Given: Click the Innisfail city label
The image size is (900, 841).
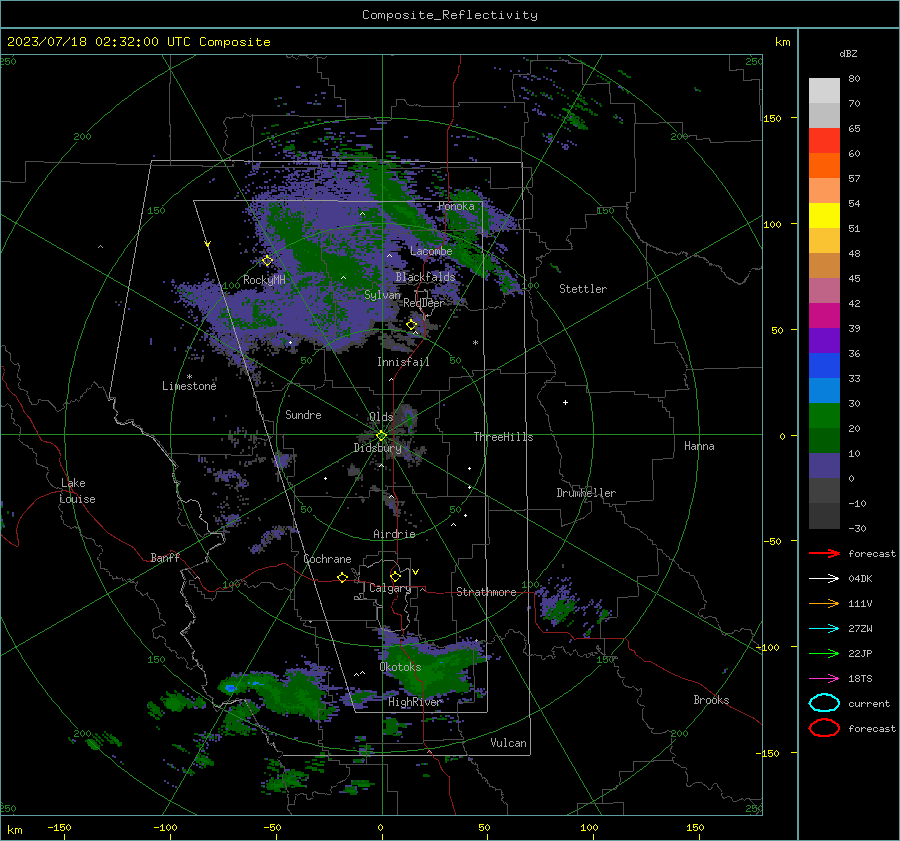Looking at the screenshot, I should 403,362.
